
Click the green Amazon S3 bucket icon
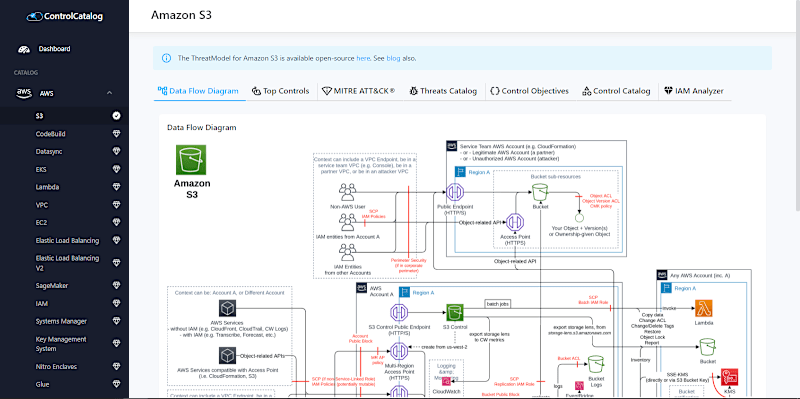click(x=191, y=160)
